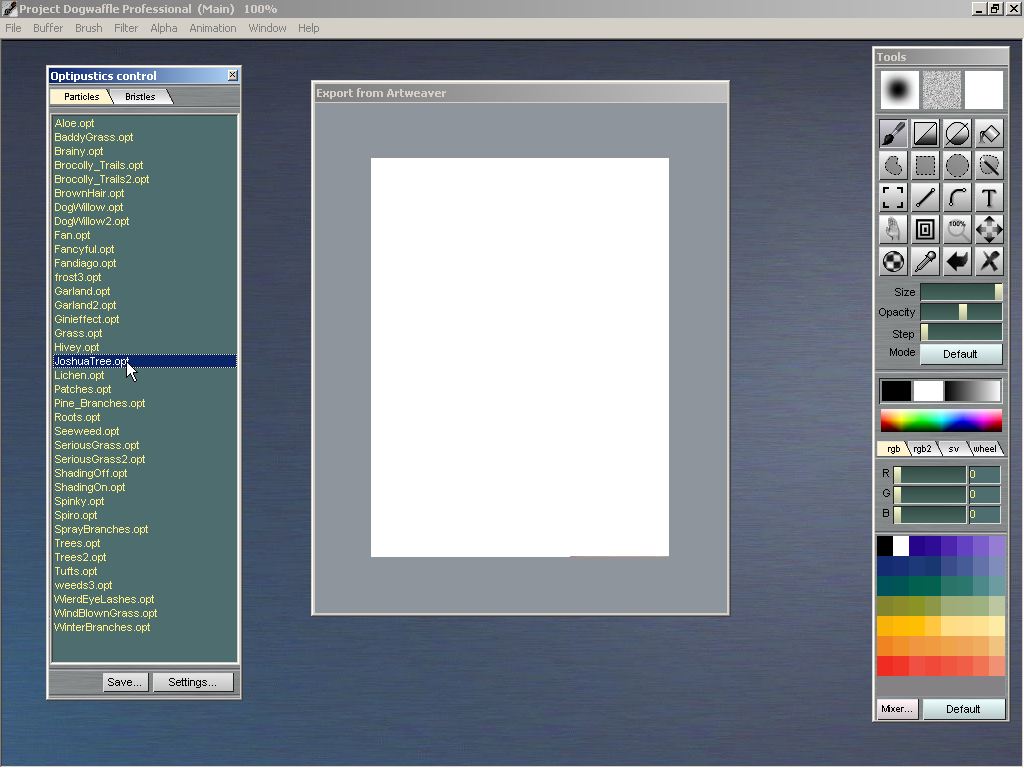The height and width of the screenshot is (768, 1024).
Task: Switch to the Bristles tab
Action: [140, 97]
